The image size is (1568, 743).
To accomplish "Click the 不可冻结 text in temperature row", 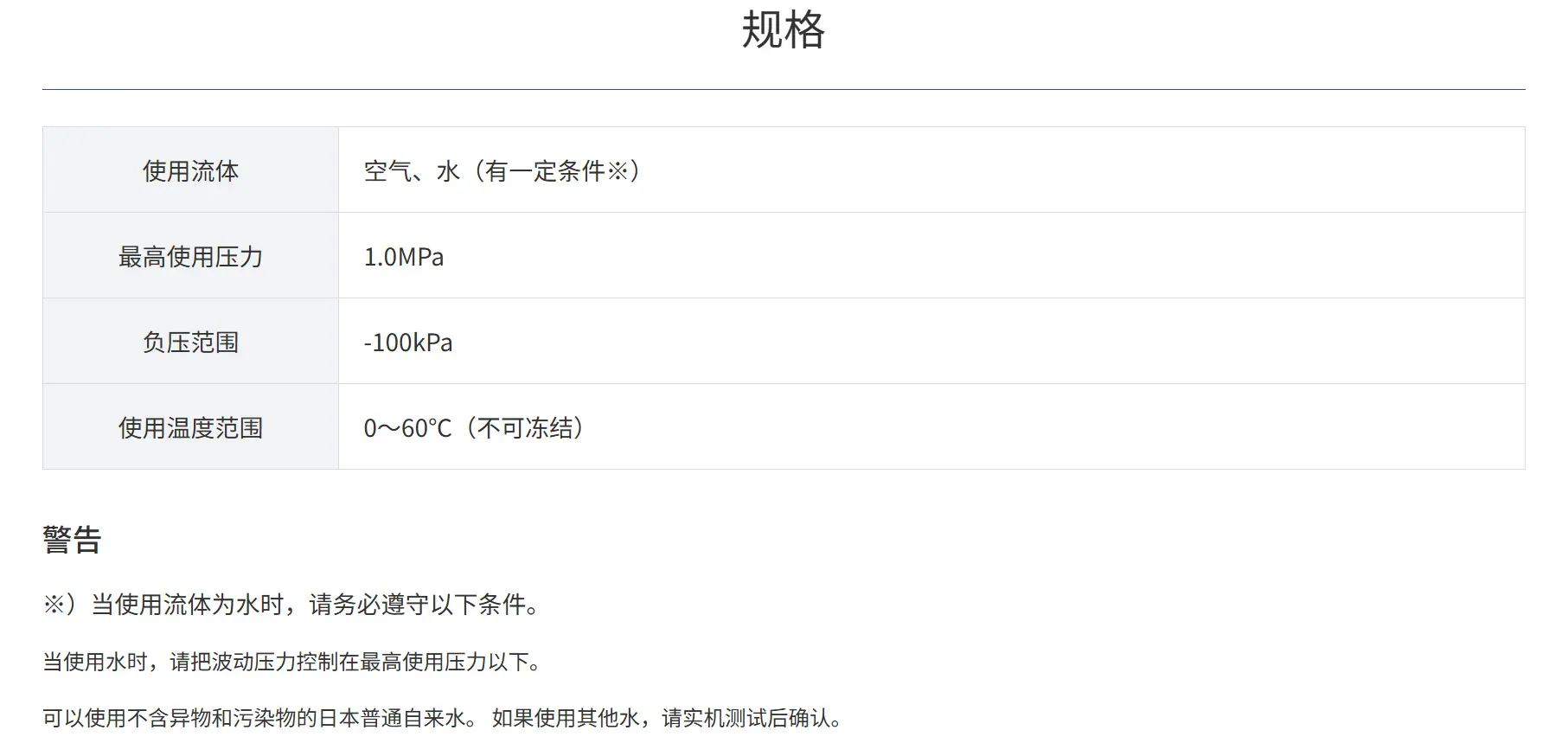I will [525, 428].
